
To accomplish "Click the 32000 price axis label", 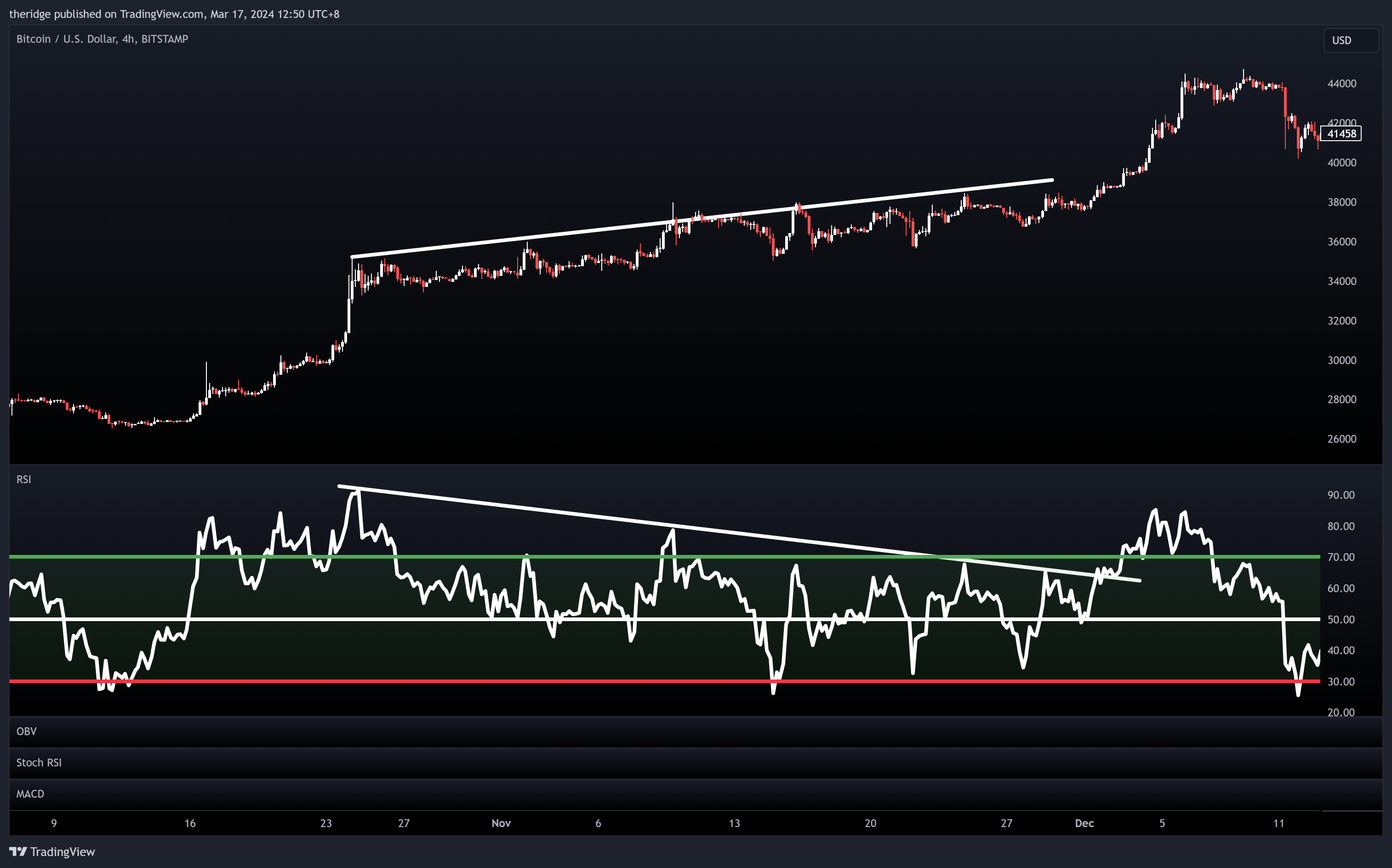I will click(1341, 321).
